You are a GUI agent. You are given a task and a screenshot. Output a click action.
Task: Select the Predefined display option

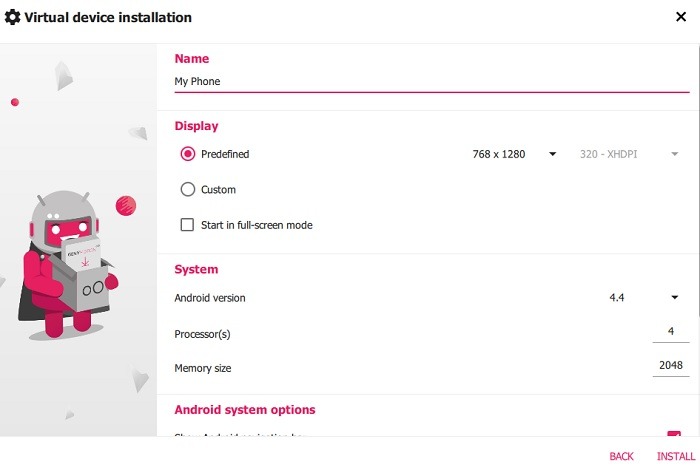pyautogui.click(x=187, y=154)
